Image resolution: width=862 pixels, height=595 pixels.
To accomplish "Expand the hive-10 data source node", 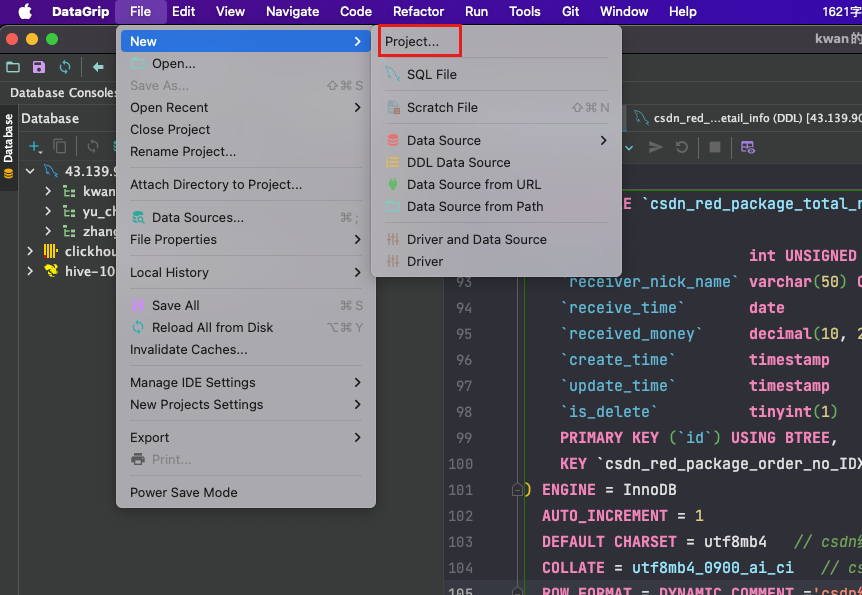I will [x=30, y=271].
